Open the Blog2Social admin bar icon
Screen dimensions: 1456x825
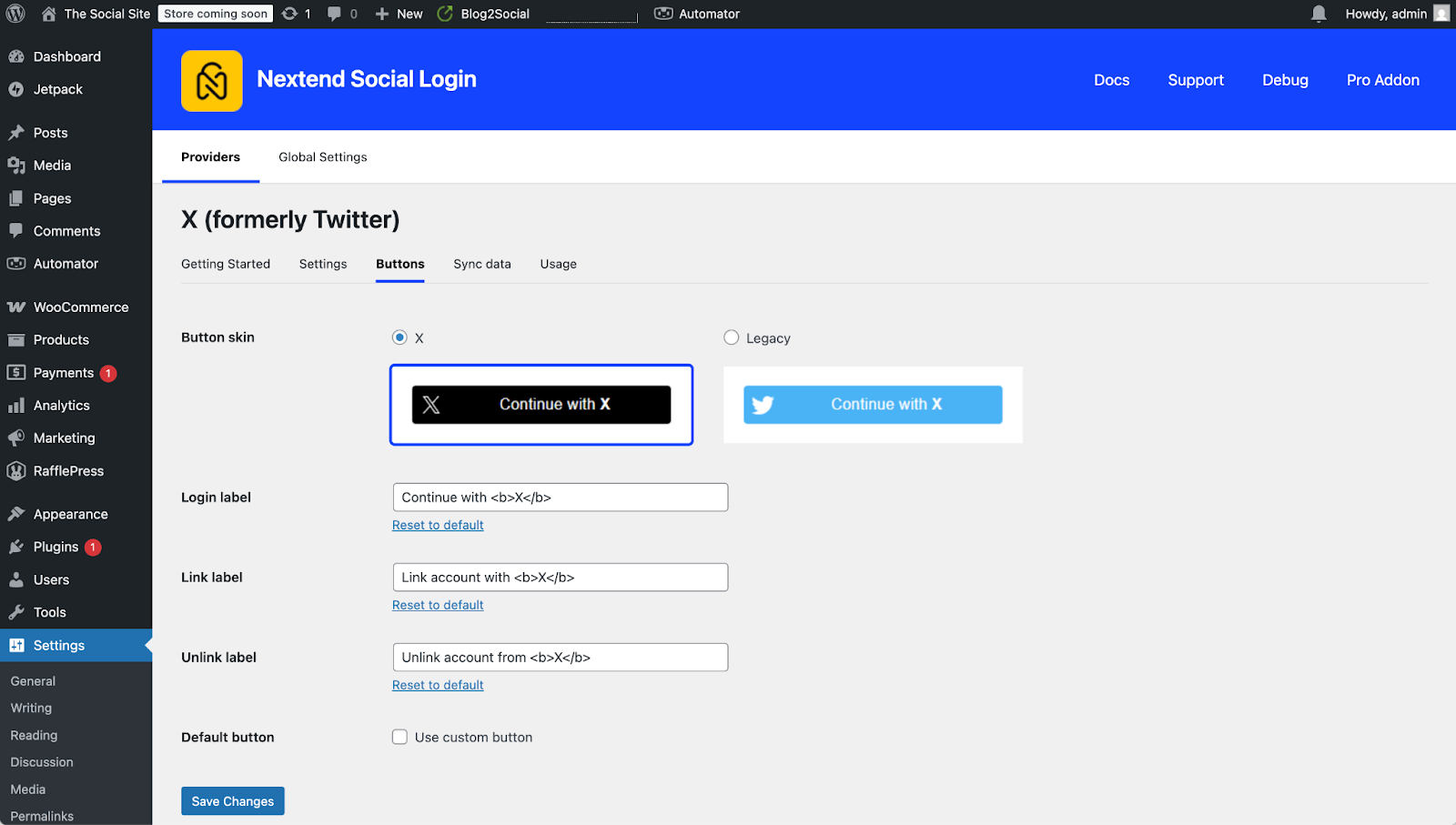[444, 14]
